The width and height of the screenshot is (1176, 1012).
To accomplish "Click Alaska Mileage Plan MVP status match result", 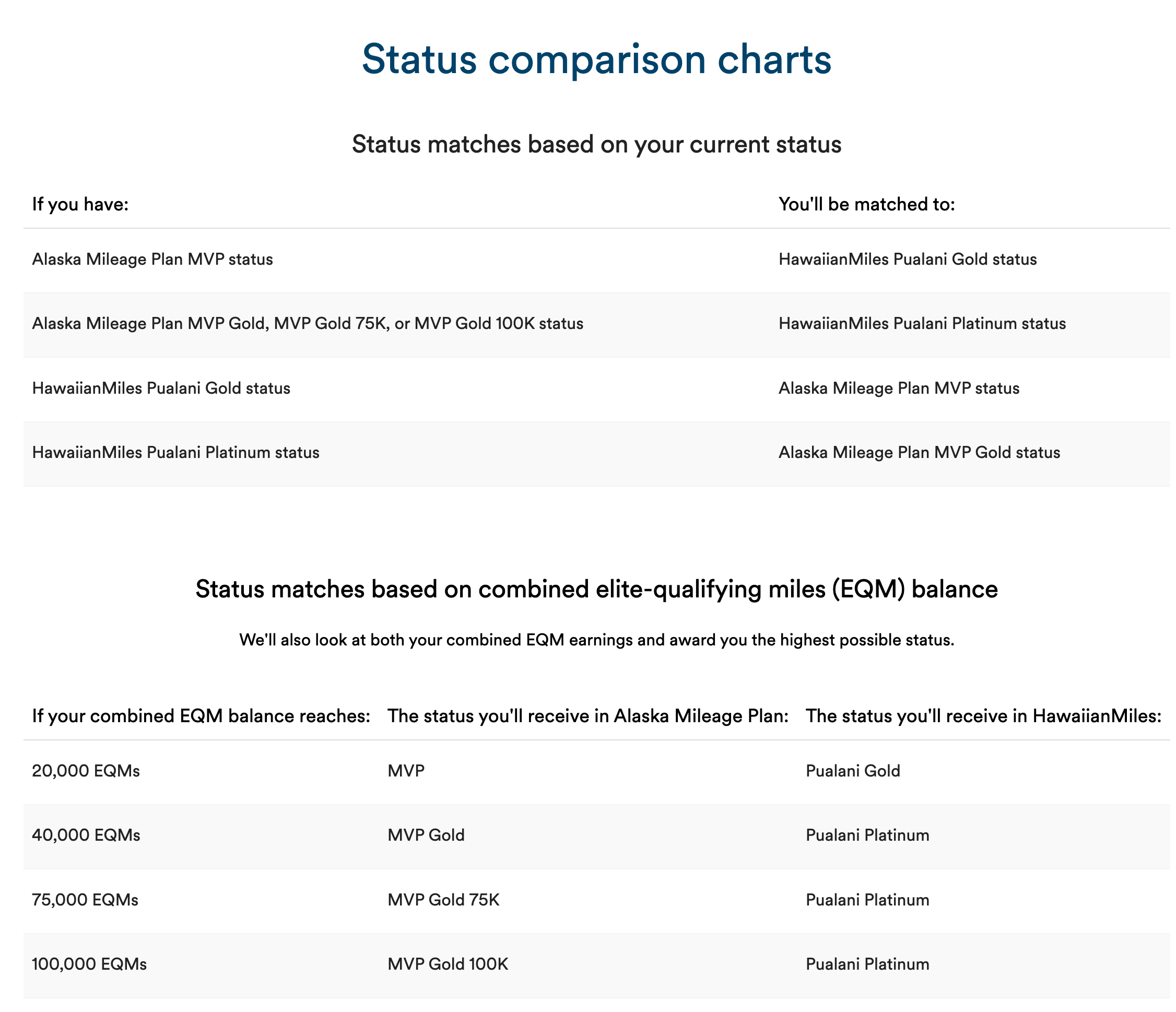I will [x=899, y=388].
